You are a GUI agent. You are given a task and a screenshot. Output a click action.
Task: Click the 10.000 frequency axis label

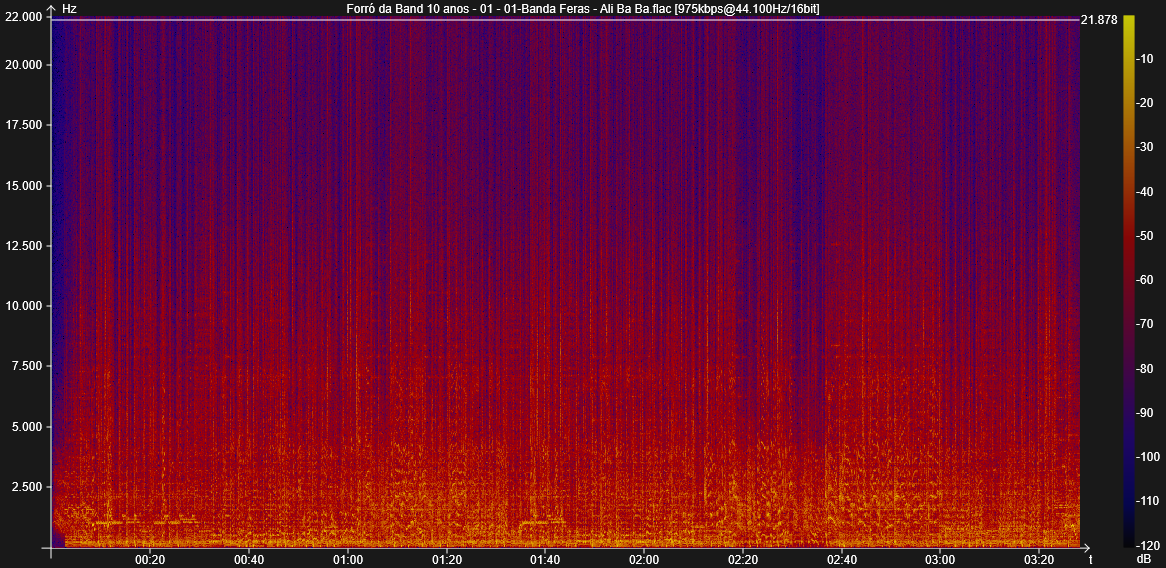point(22,306)
